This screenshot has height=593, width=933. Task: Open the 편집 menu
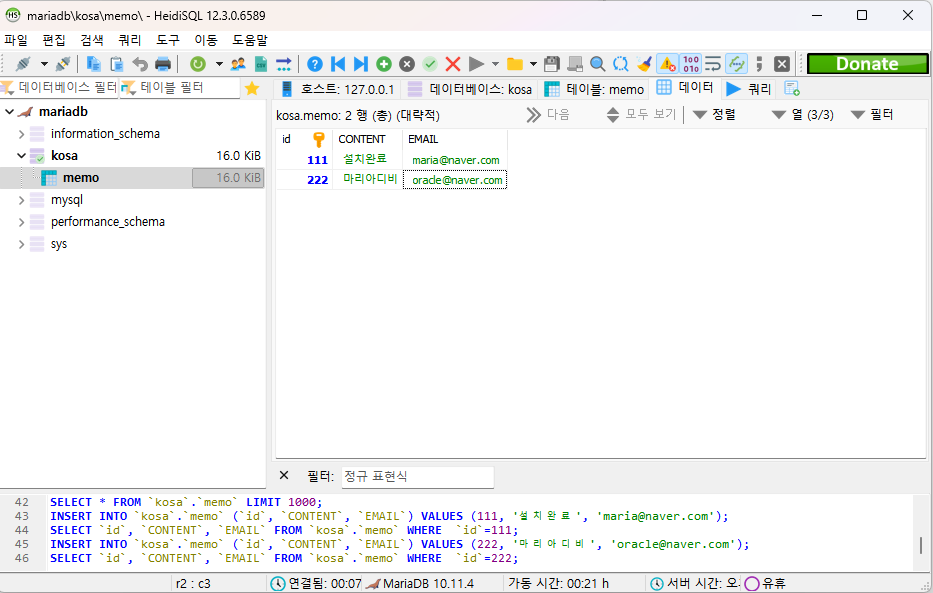(x=54, y=40)
